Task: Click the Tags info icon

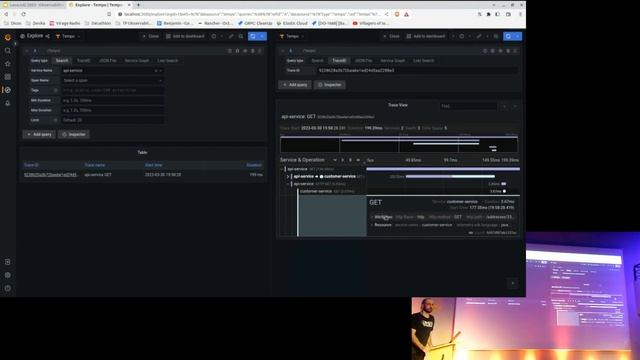Action: (x=56, y=90)
